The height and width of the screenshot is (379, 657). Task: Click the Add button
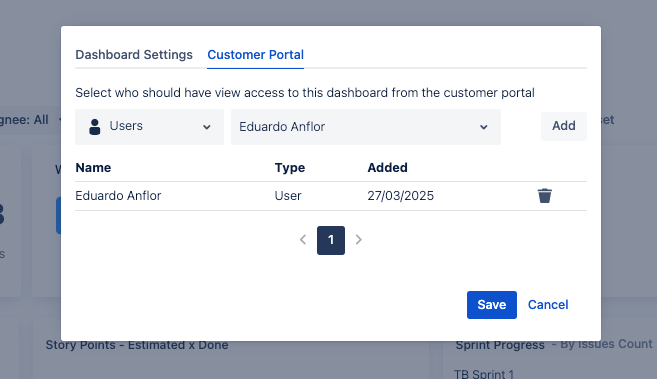click(x=564, y=126)
